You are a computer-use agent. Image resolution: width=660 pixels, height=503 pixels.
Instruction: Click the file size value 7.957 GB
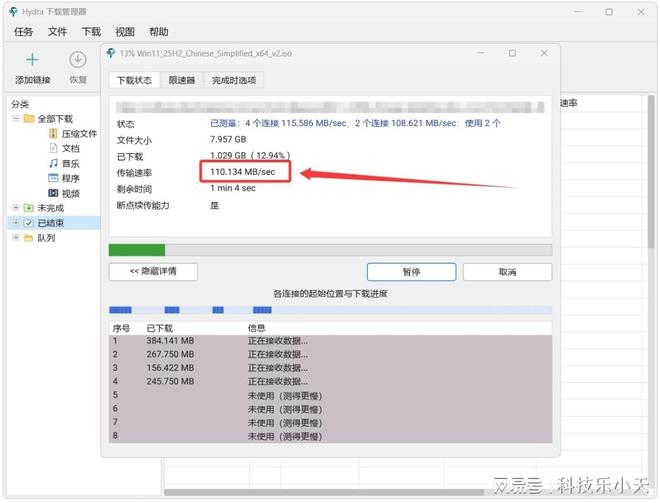click(x=228, y=139)
